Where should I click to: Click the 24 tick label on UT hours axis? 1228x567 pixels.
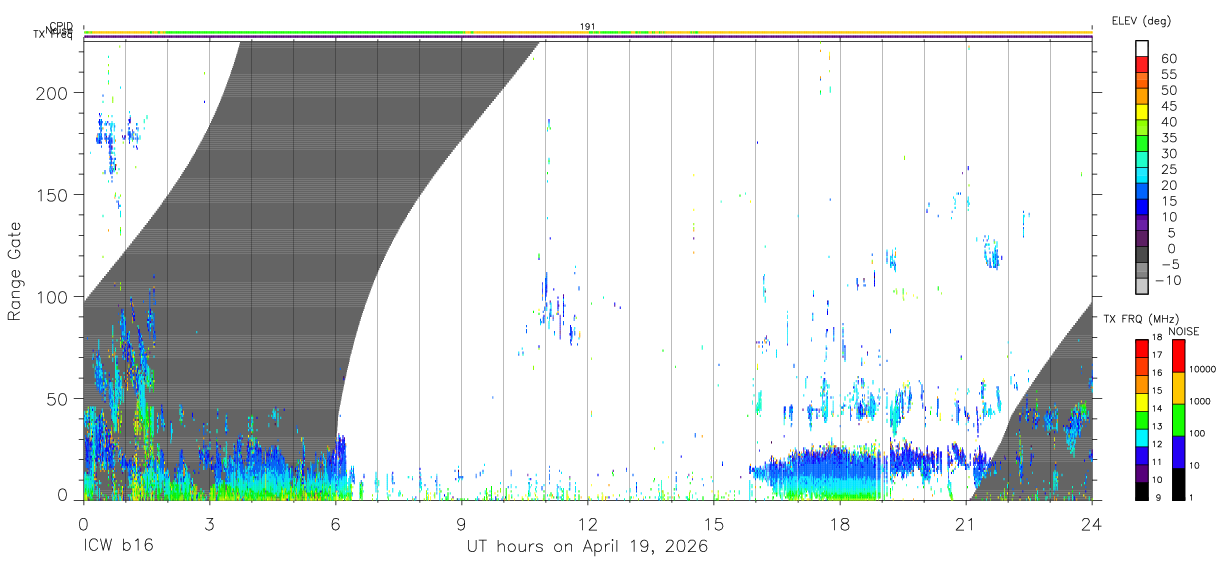pyautogui.click(x=1092, y=522)
